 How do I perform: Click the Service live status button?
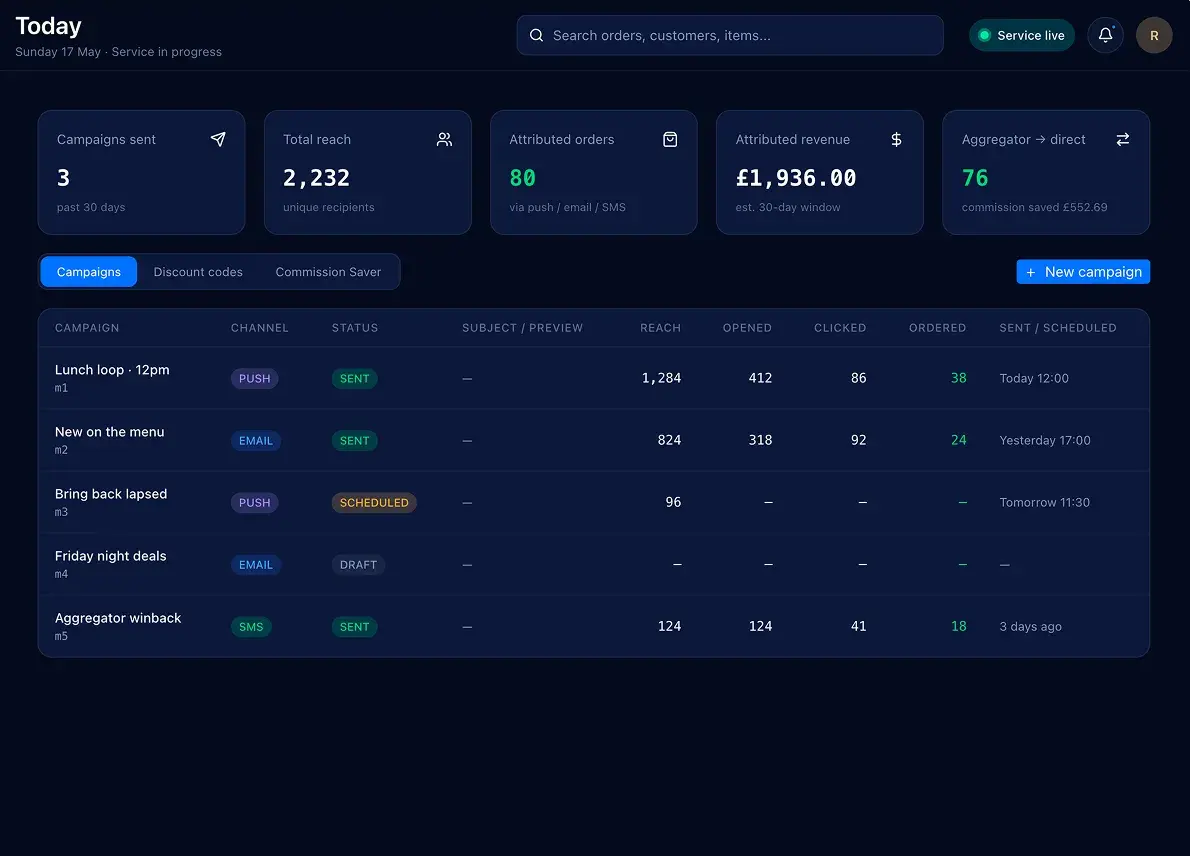[x=1022, y=35]
